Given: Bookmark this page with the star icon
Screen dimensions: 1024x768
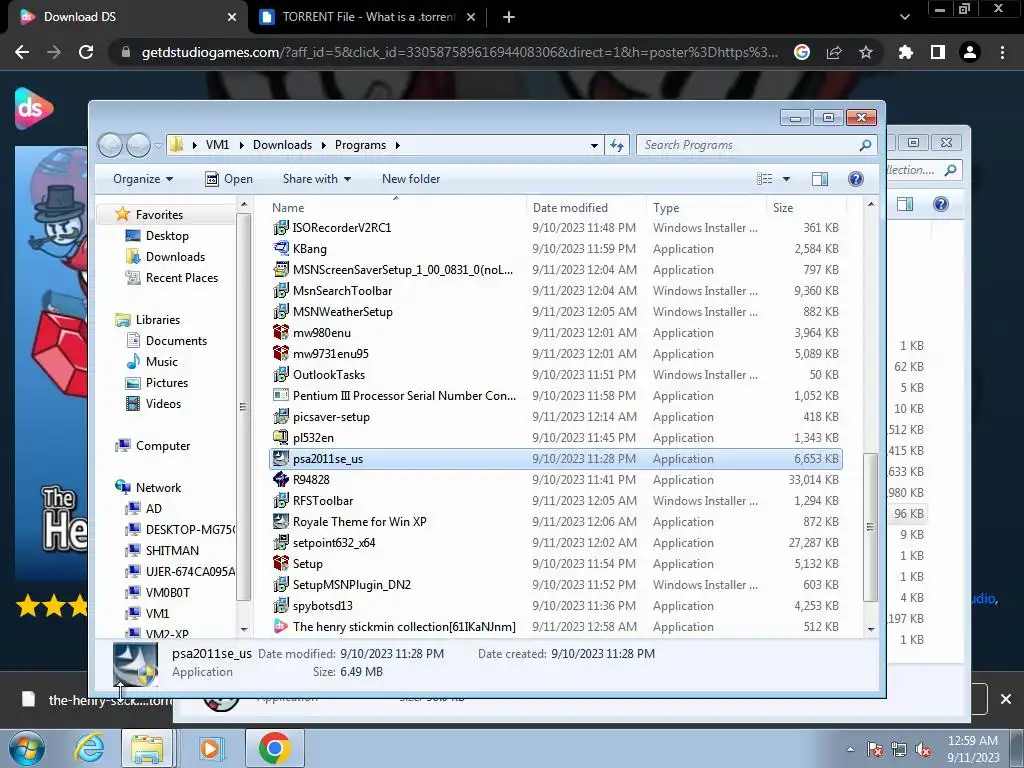Looking at the screenshot, I should [x=866, y=52].
